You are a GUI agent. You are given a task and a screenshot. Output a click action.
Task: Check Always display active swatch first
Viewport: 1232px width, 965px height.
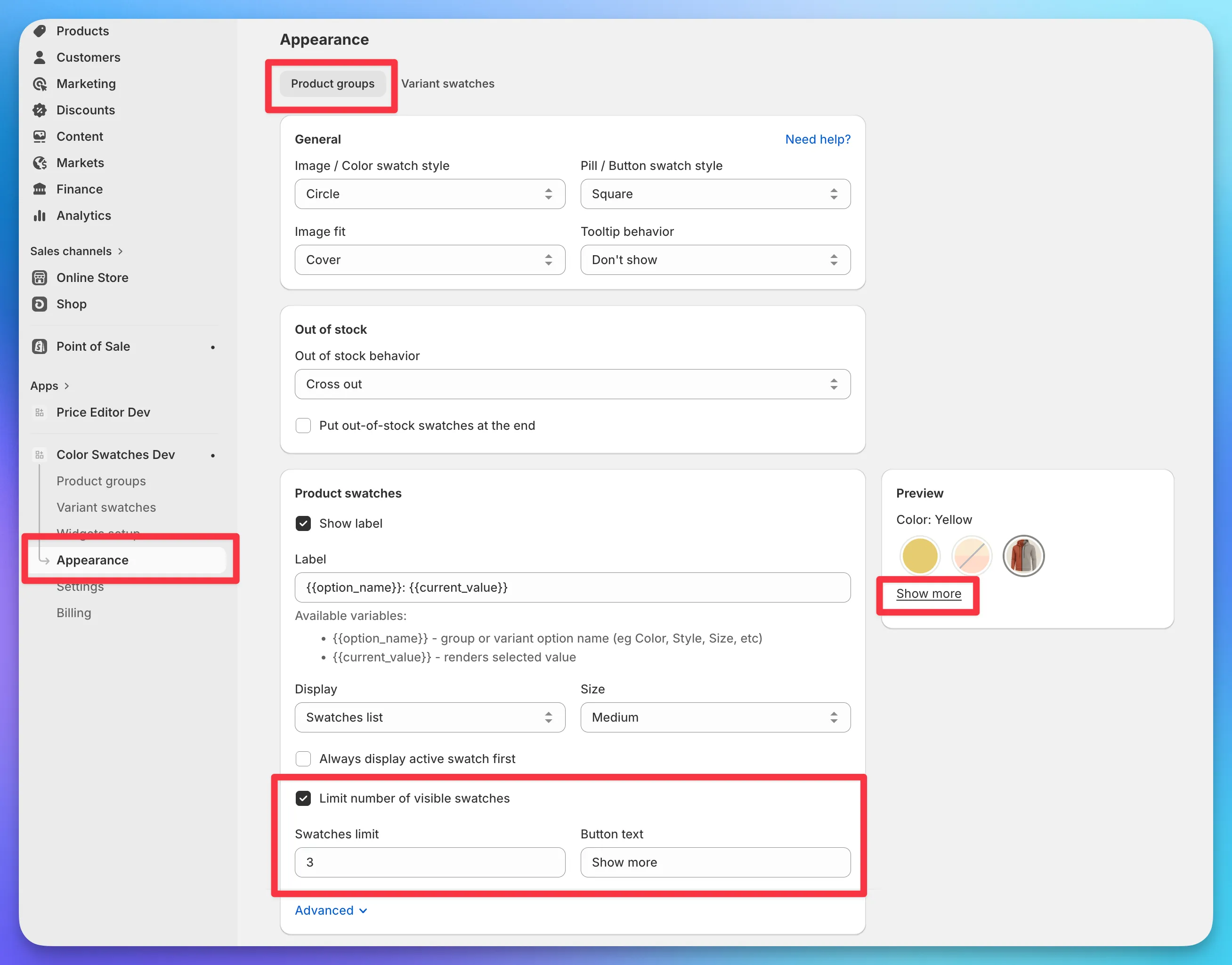303,759
